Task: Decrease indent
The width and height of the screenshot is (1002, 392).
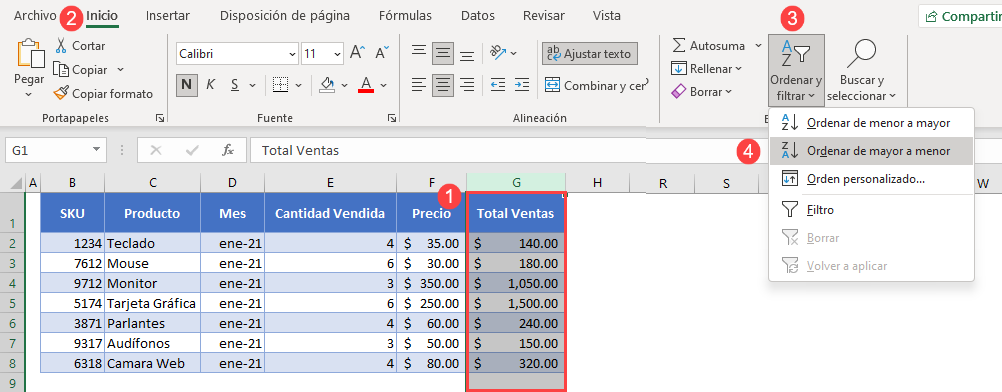Action: (498, 84)
